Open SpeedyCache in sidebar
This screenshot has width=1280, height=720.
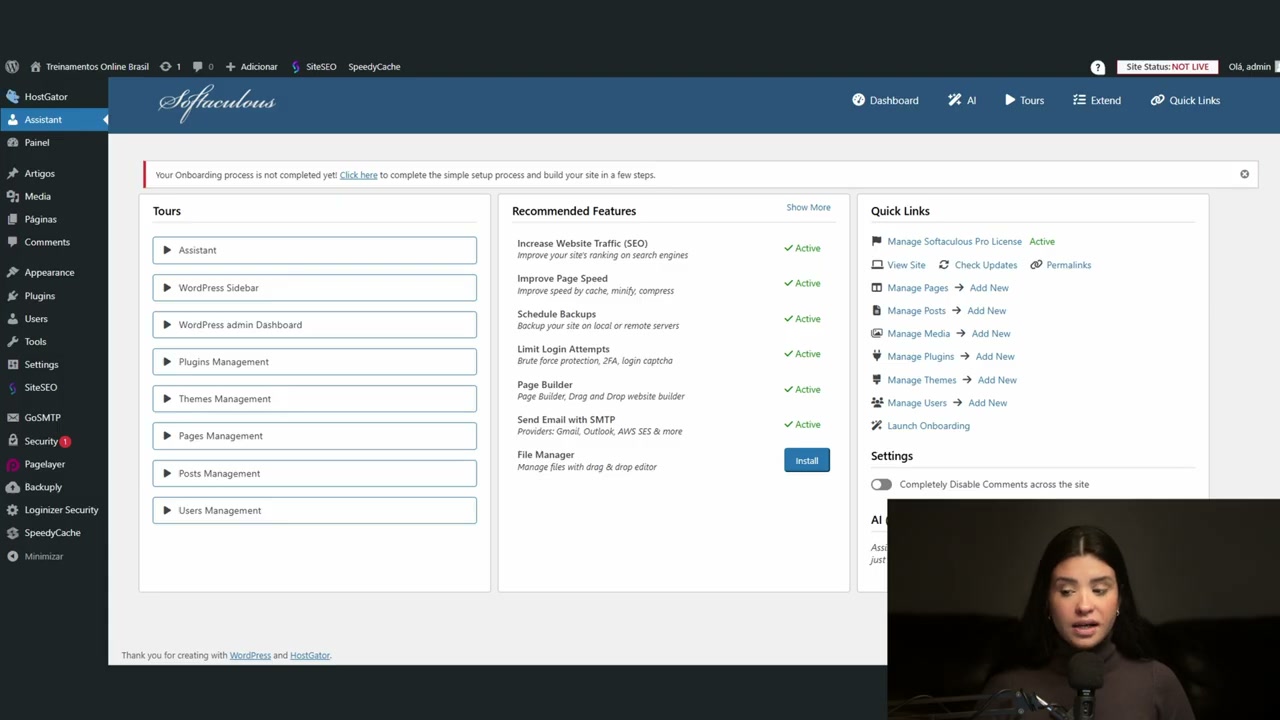point(54,533)
